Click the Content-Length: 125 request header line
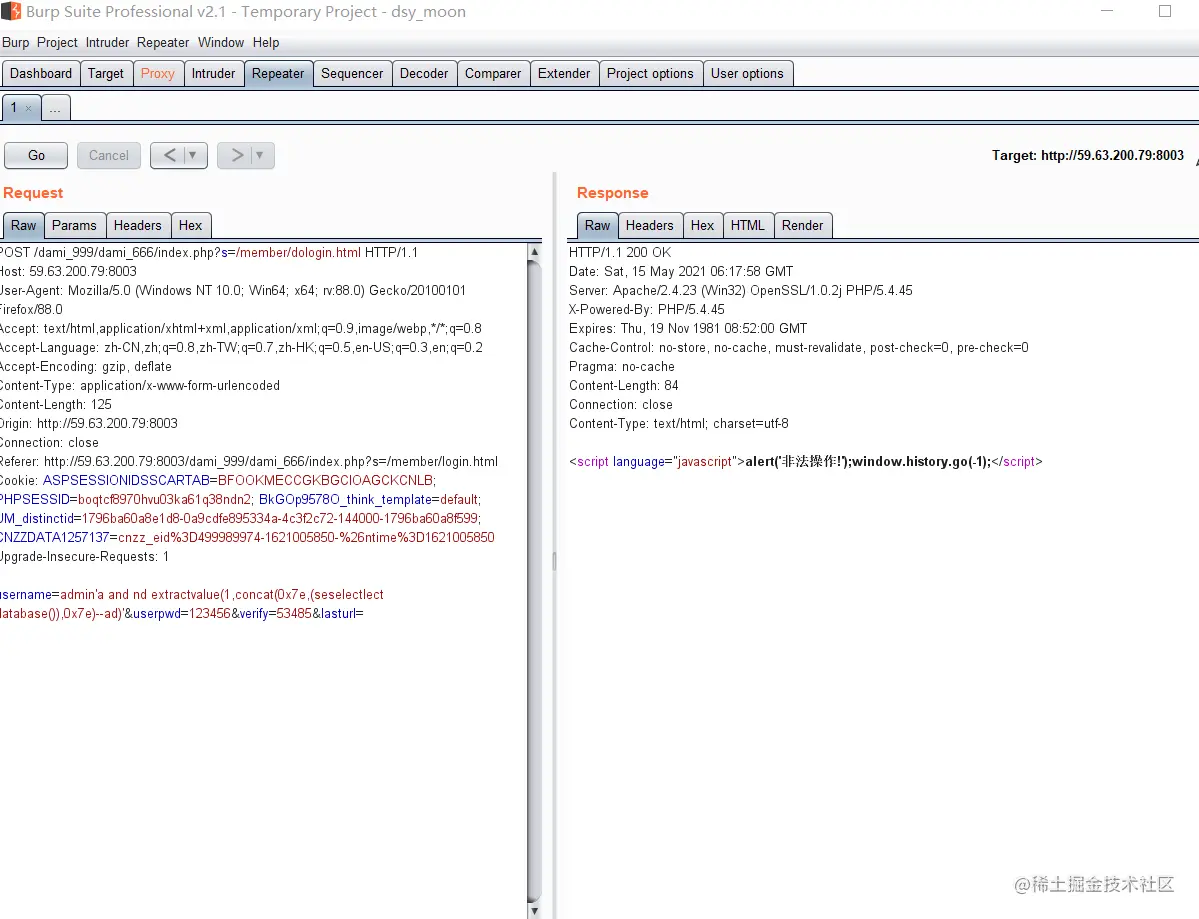The width and height of the screenshot is (1199, 919). coord(56,404)
